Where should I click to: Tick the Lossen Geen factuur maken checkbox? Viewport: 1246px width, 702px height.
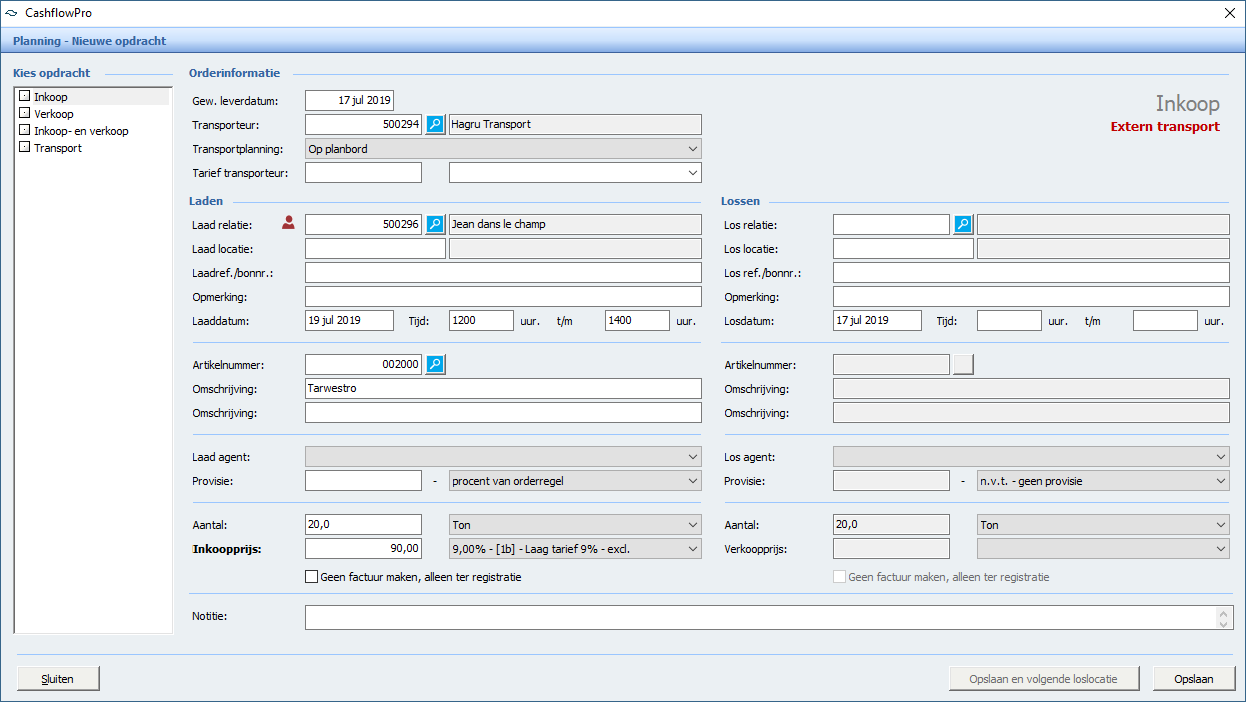click(x=839, y=577)
